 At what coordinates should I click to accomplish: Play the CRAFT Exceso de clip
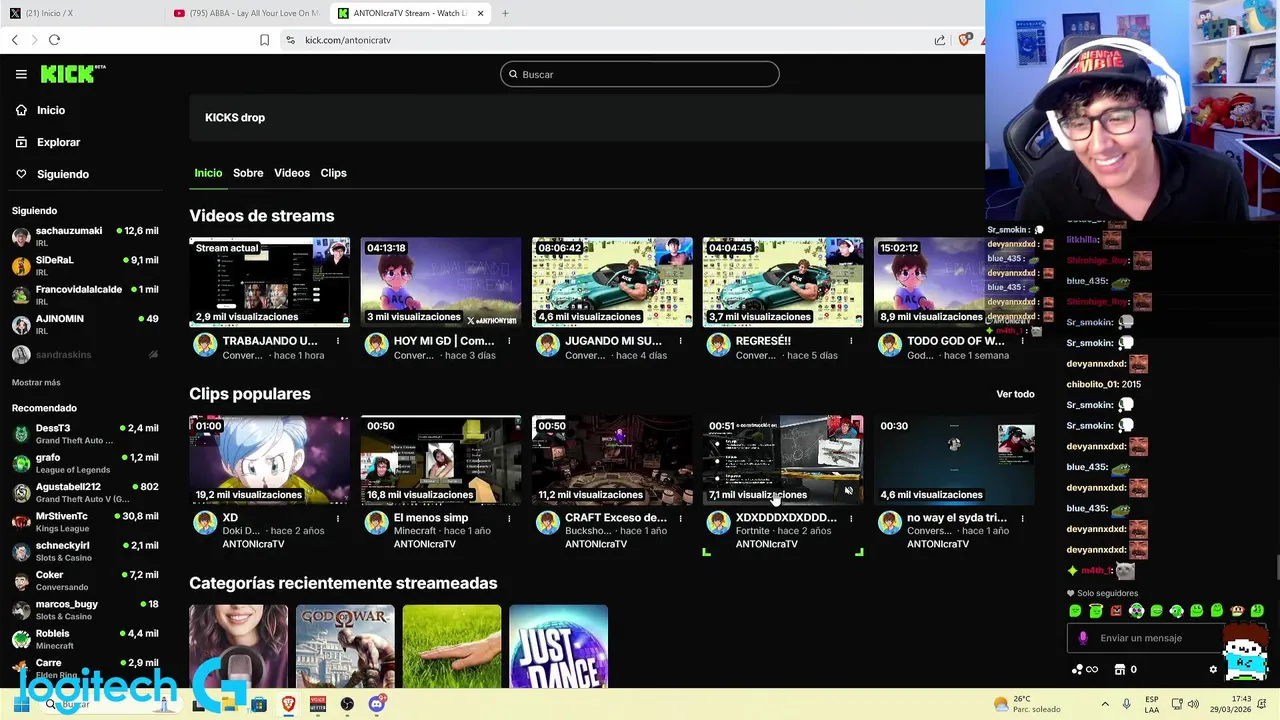click(x=612, y=460)
